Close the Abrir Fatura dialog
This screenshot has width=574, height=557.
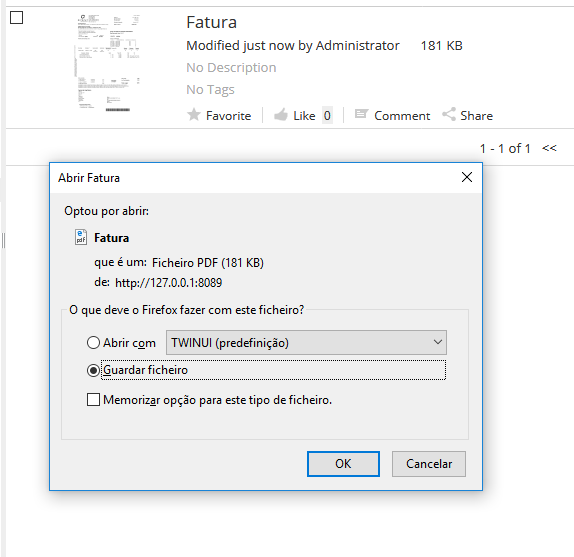tap(467, 177)
